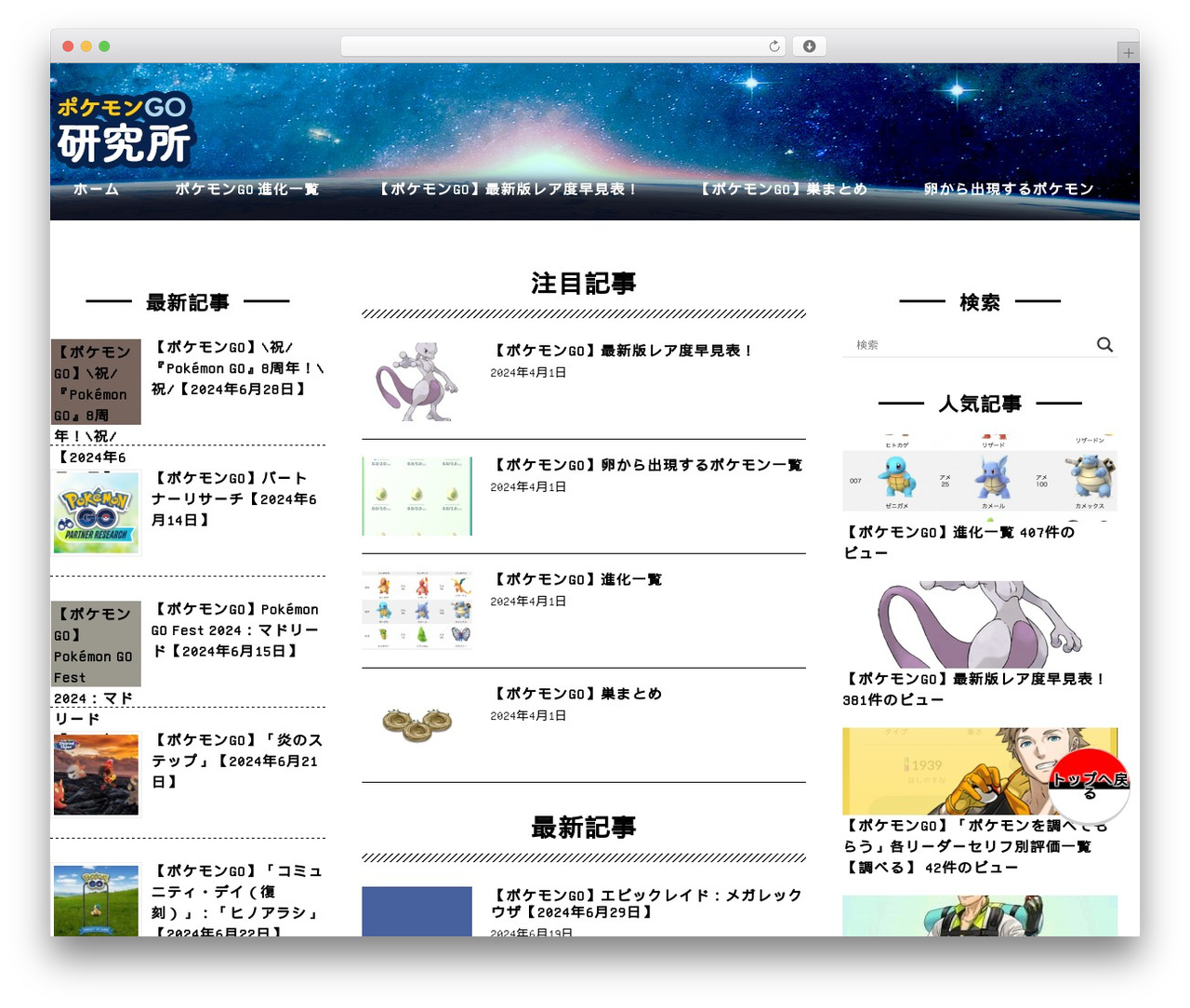
Task: Open sidebar article Pokémon GO Fest 2024 マドリード
Action: pyautogui.click(x=235, y=630)
